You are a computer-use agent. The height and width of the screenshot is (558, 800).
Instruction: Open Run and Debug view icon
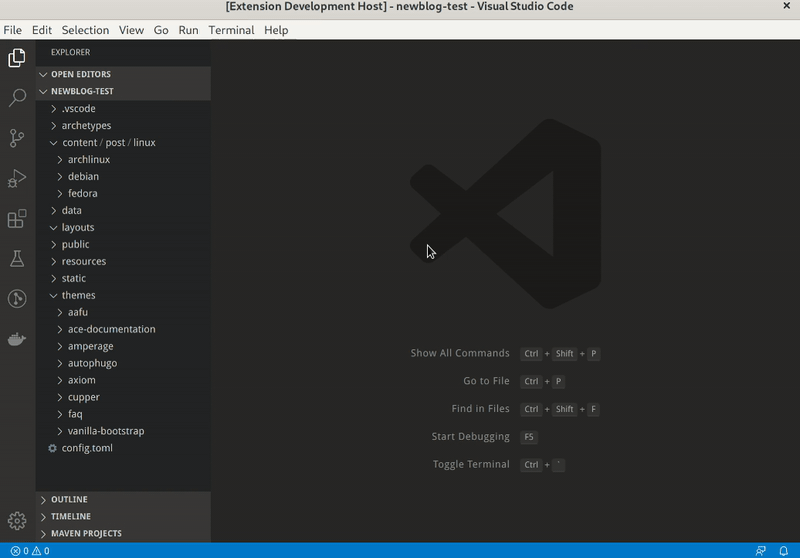click(x=17, y=179)
